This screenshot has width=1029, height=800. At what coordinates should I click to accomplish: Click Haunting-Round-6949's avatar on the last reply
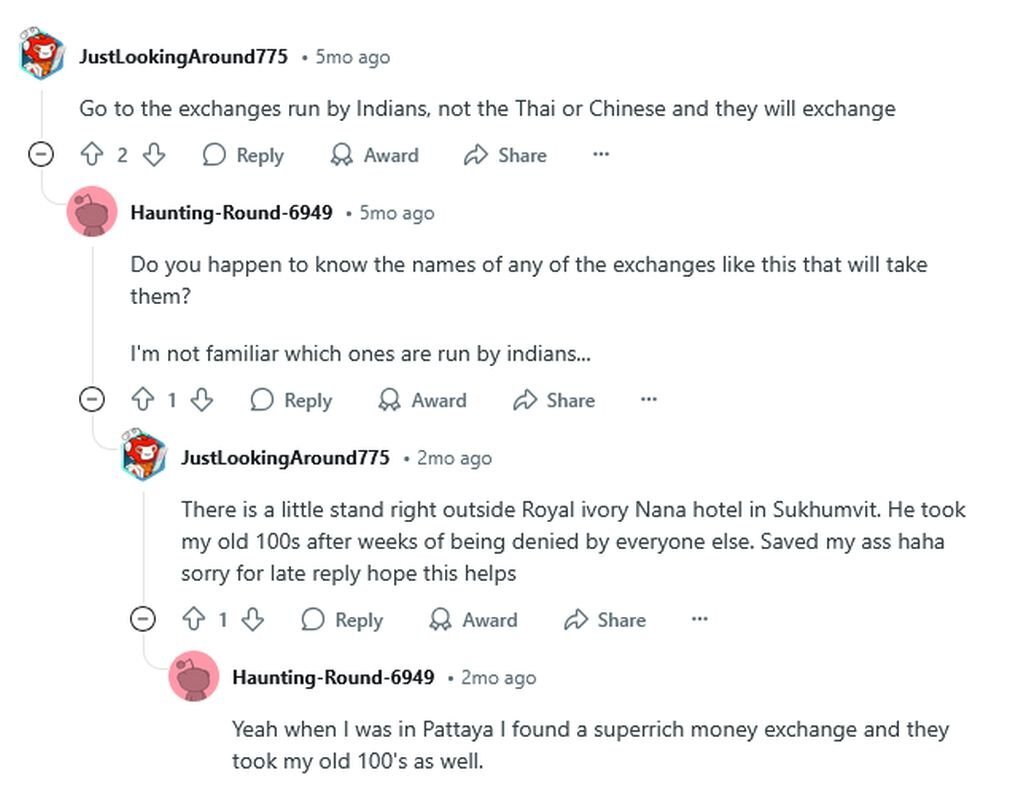click(194, 676)
